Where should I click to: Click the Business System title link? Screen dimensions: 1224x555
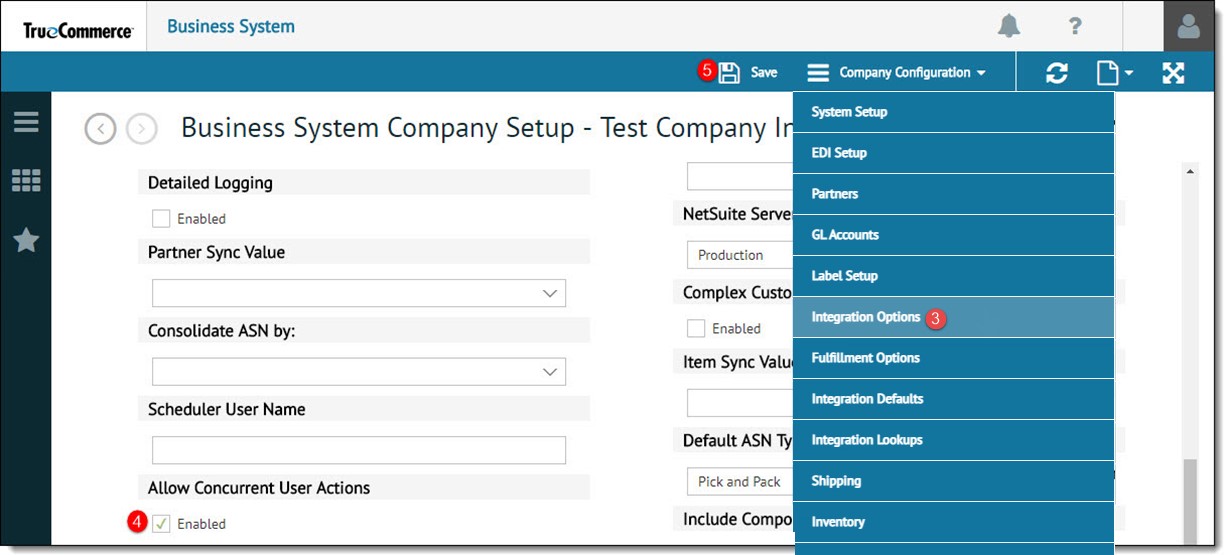click(x=231, y=26)
